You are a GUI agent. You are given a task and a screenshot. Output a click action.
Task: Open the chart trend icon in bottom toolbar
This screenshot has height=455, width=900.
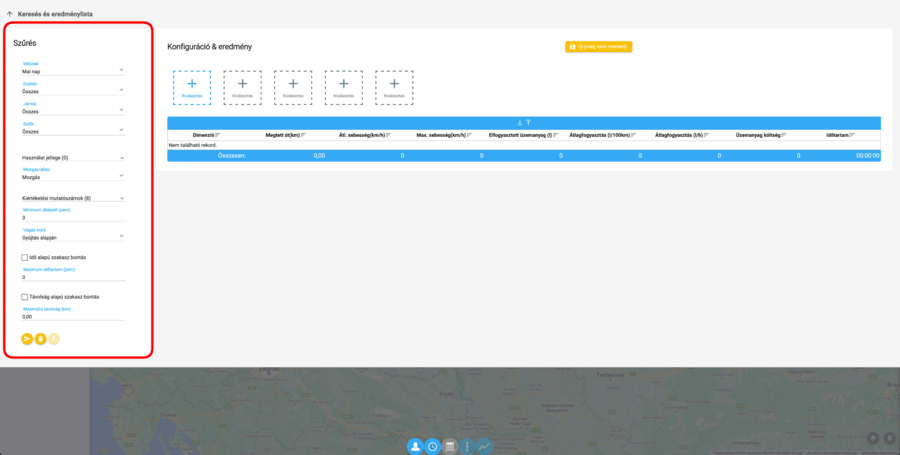point(484,446)
